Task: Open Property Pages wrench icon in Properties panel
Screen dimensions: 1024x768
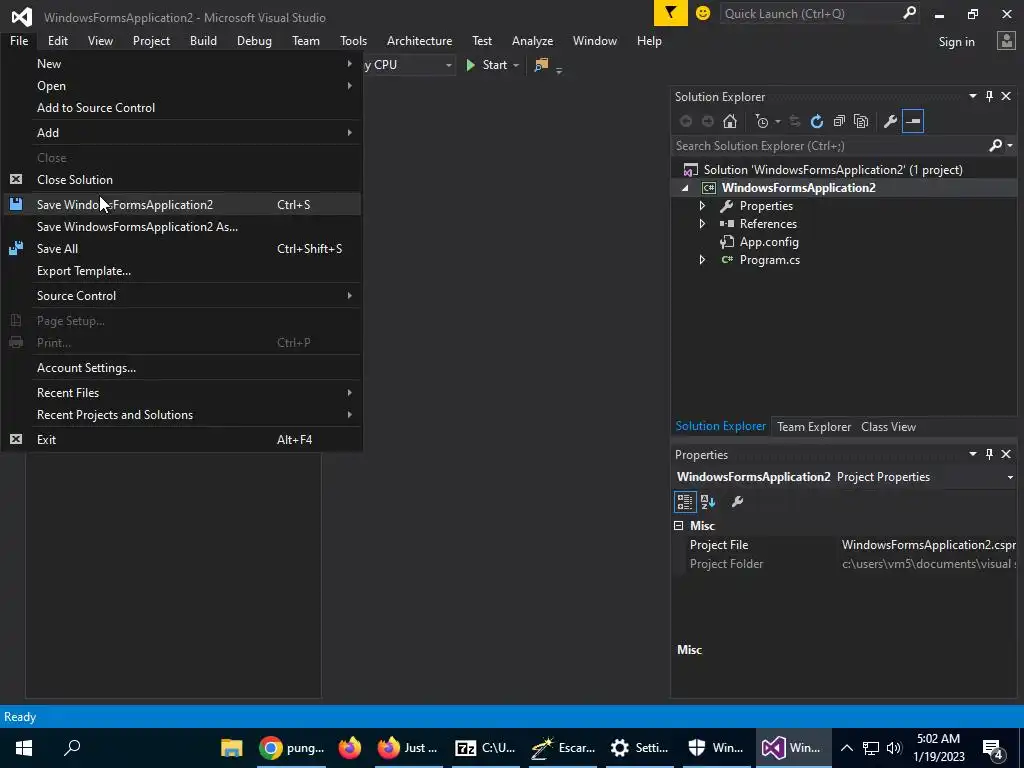Action: click(737, 502)
